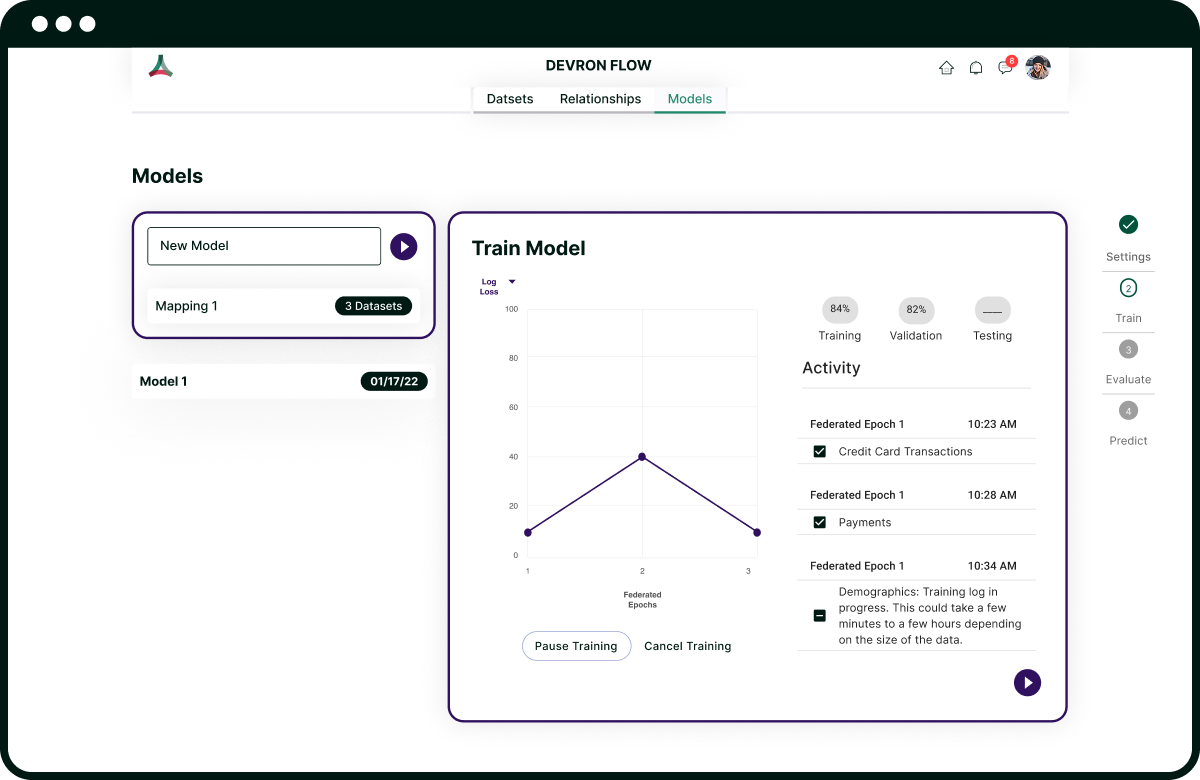Click the Devron logo icon
Viewport: 1200px width, 780px height.
coord(161,66)
